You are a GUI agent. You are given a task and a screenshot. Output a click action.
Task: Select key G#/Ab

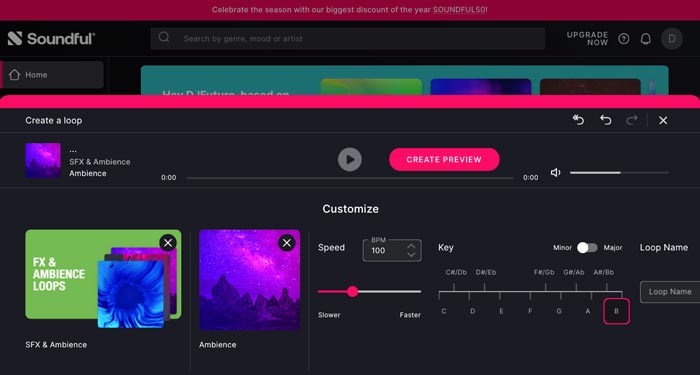click(x=574, y=272)
